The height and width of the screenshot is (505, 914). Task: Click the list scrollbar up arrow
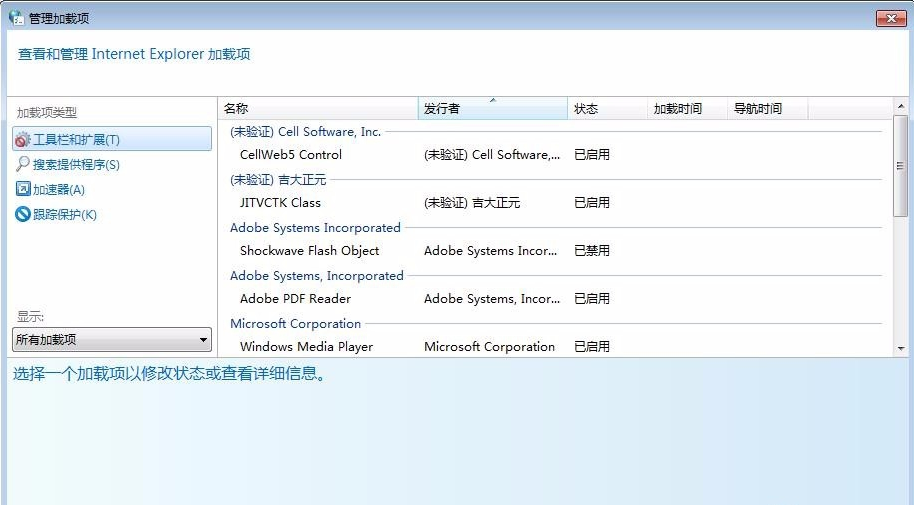(901, 106)
